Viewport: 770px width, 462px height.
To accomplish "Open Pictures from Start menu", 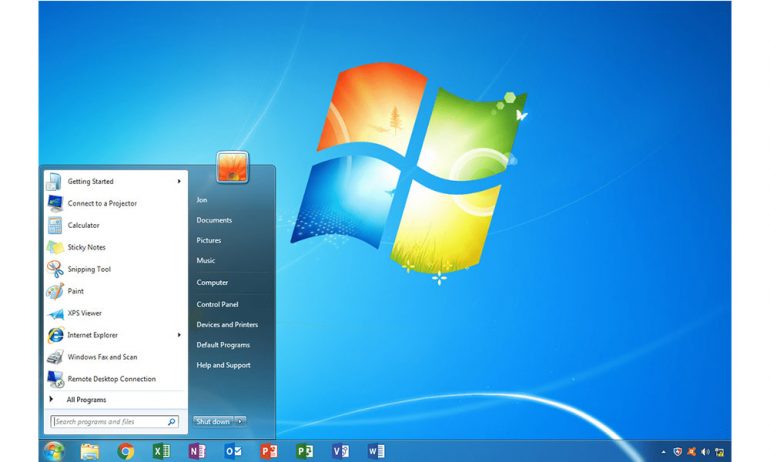I will [x=209, y=241].
